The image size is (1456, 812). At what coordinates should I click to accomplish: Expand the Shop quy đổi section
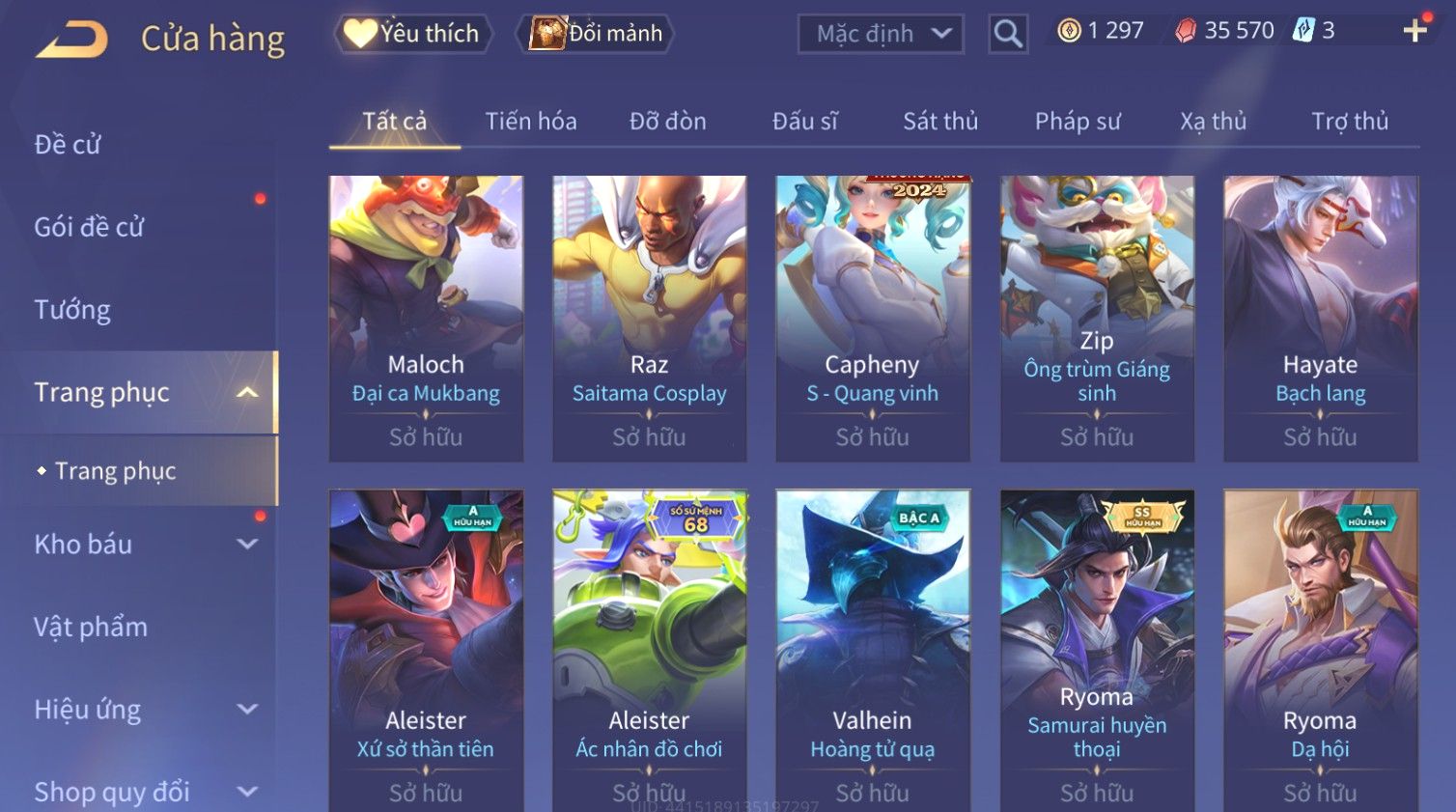pyautogui.click(x=247, y=792)
